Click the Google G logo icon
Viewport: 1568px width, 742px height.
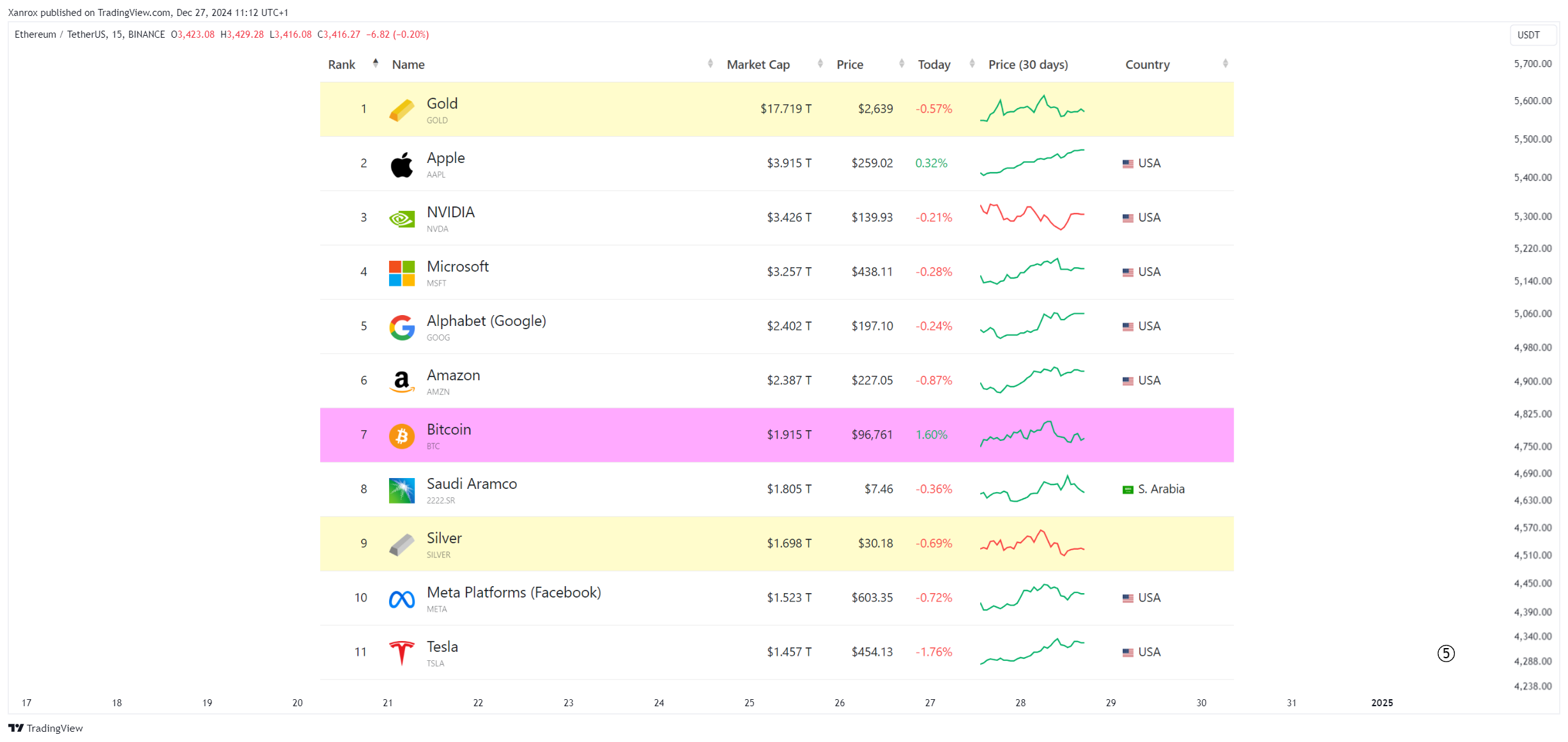tap(401, 327)
